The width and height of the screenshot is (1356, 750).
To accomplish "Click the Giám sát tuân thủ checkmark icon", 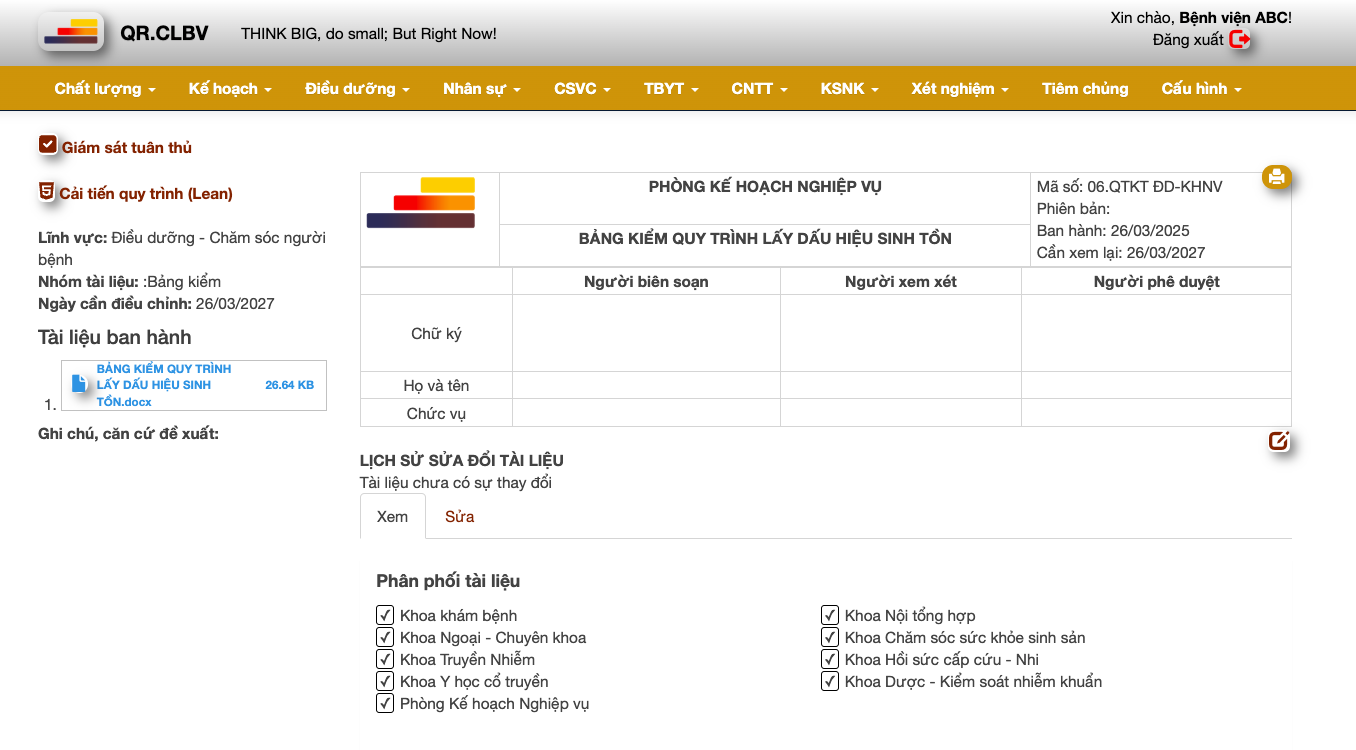I will pyautogui.click(x=48, y=146).
